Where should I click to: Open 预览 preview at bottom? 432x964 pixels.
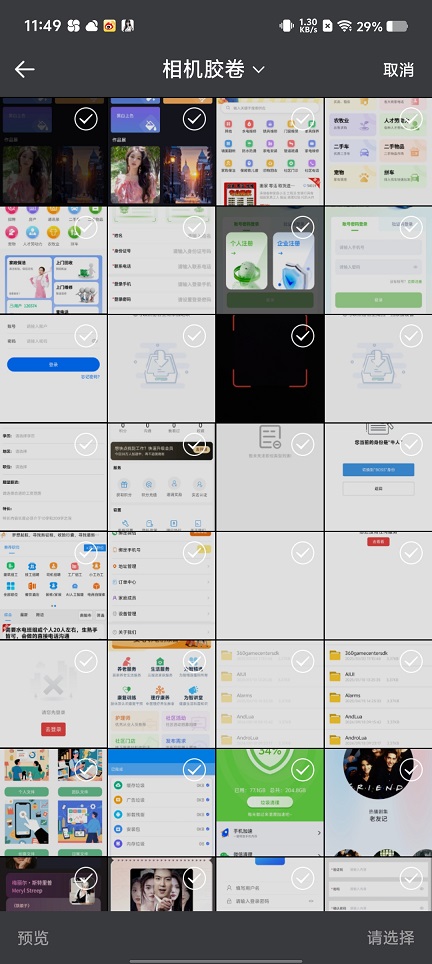(33, 938)
